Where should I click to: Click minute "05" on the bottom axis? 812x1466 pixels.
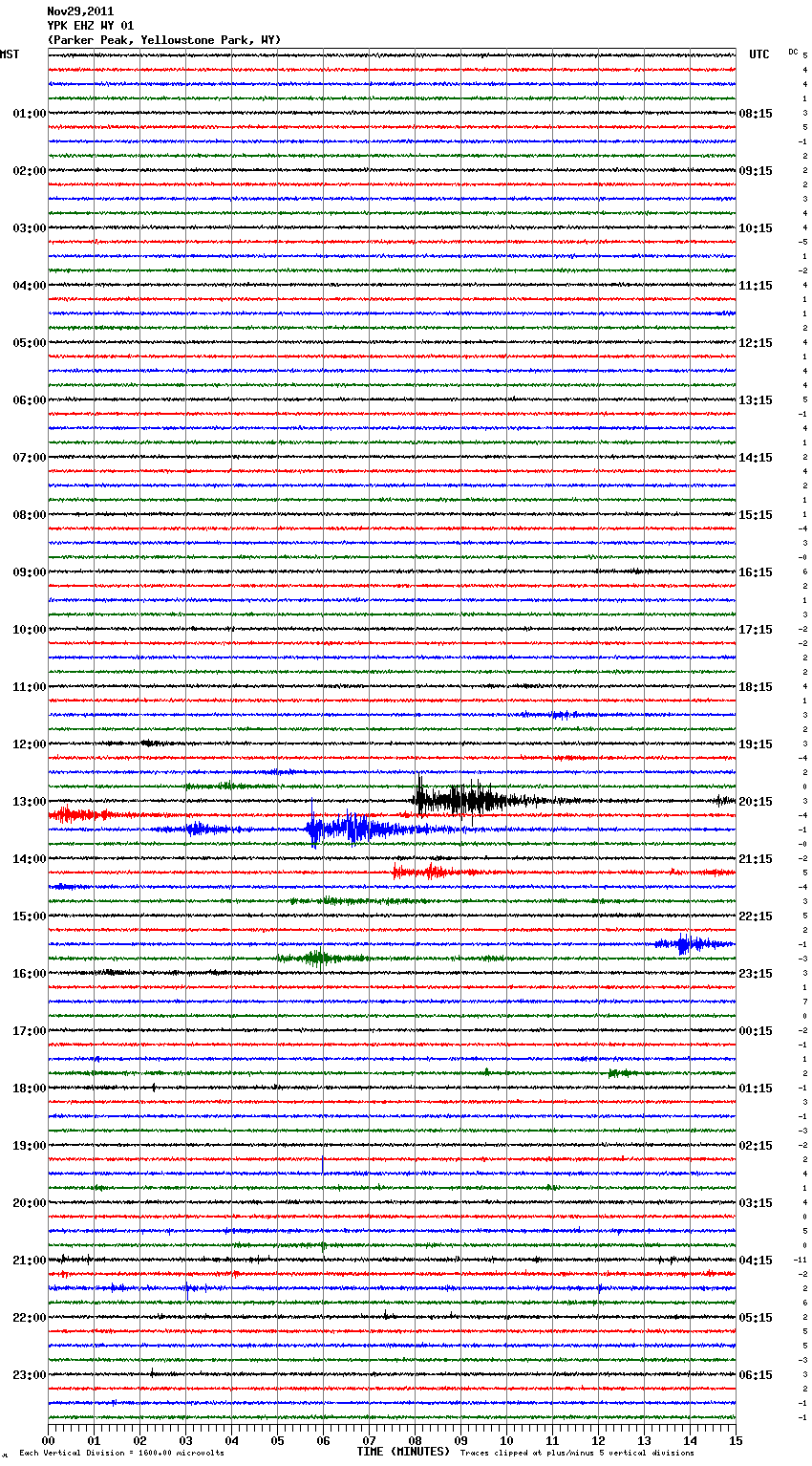[277, 1439]
